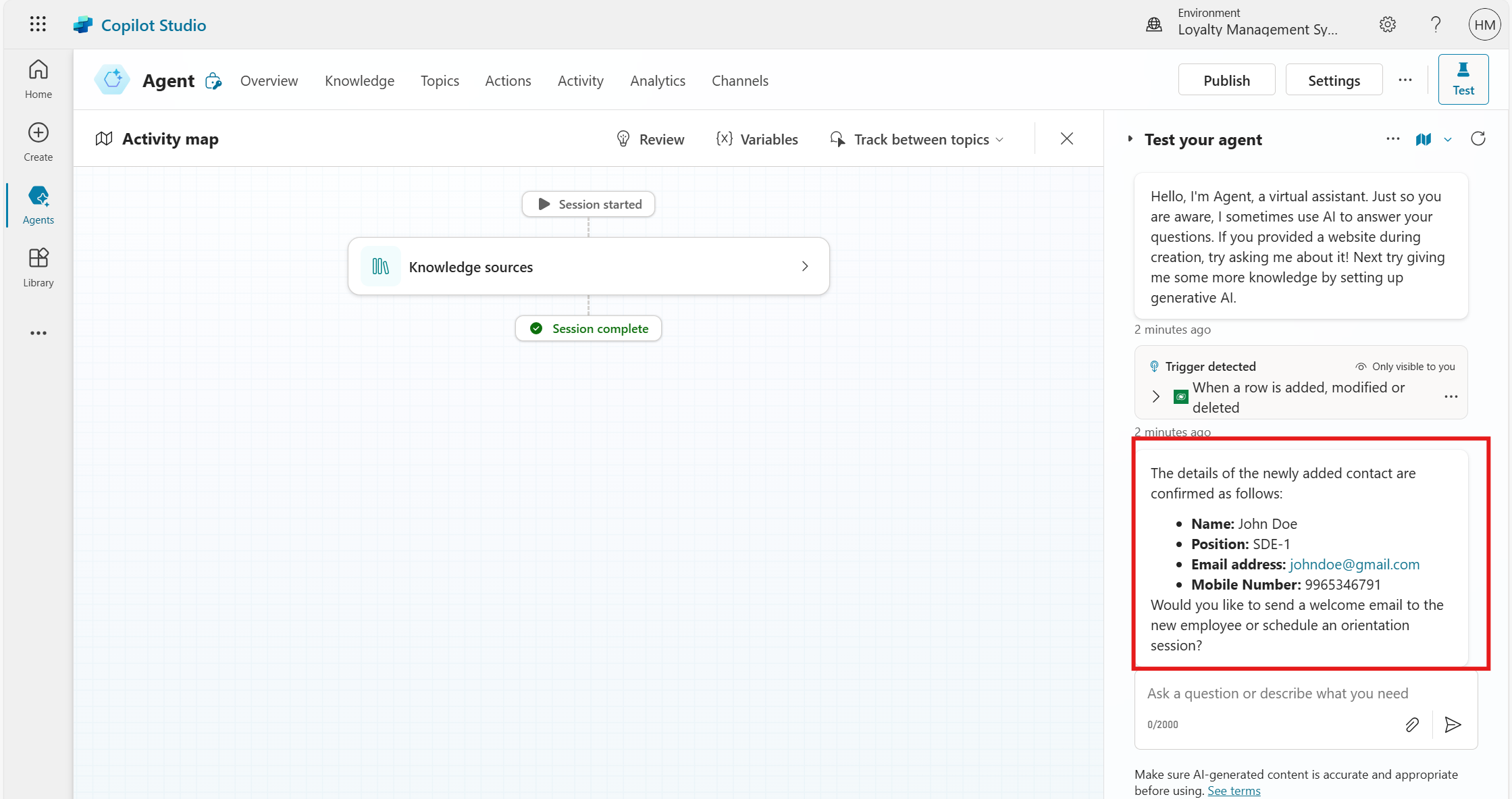The image size is (1512, 799).
Task: Expand the Knowledge sources node
Action: point(804,266)
